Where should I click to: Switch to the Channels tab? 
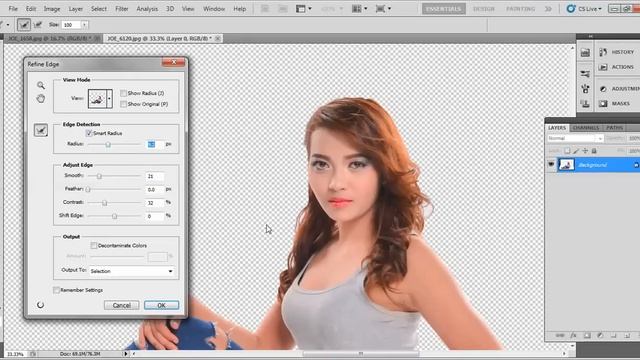coord(586,128)
